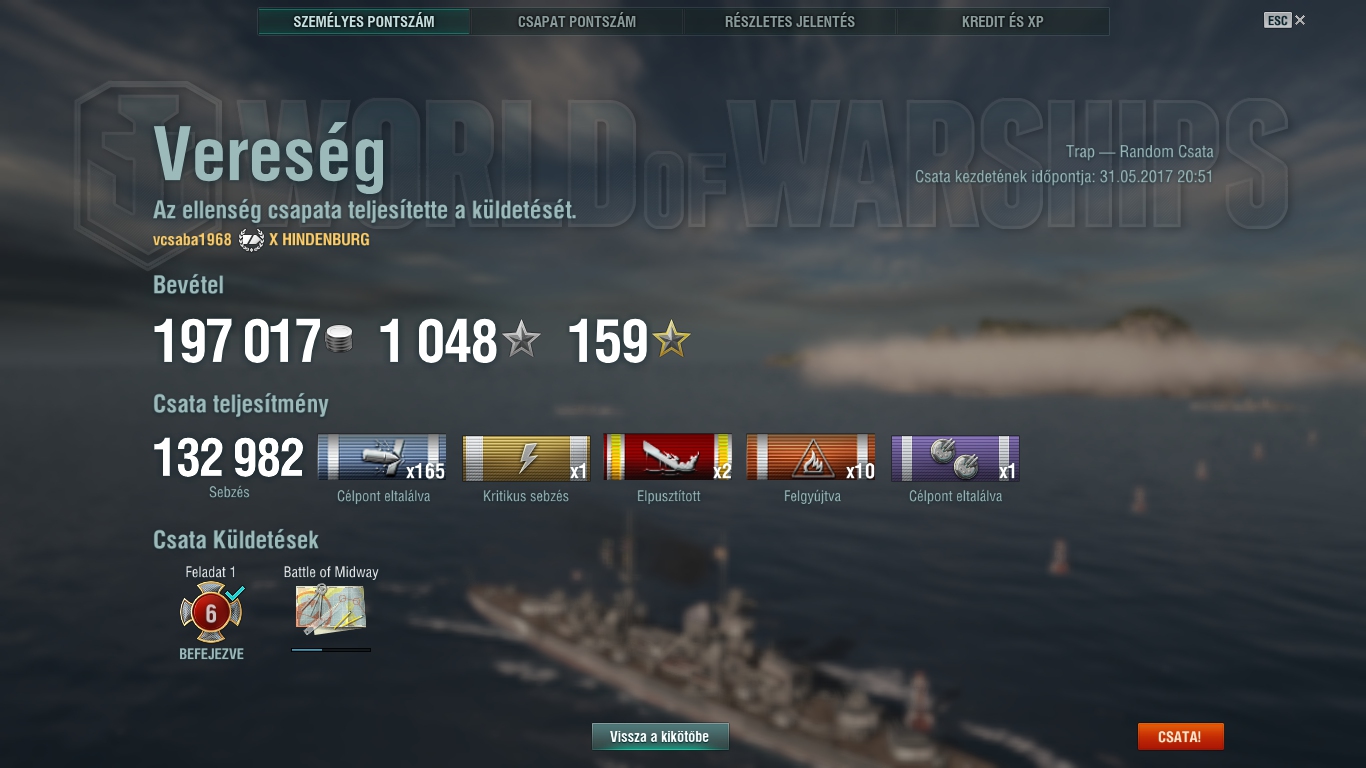Click the clan emblem beside vcsaba1968
The height and width of the screenshot is (768, 1366).
pyautogui.click(x=251, y=240)
